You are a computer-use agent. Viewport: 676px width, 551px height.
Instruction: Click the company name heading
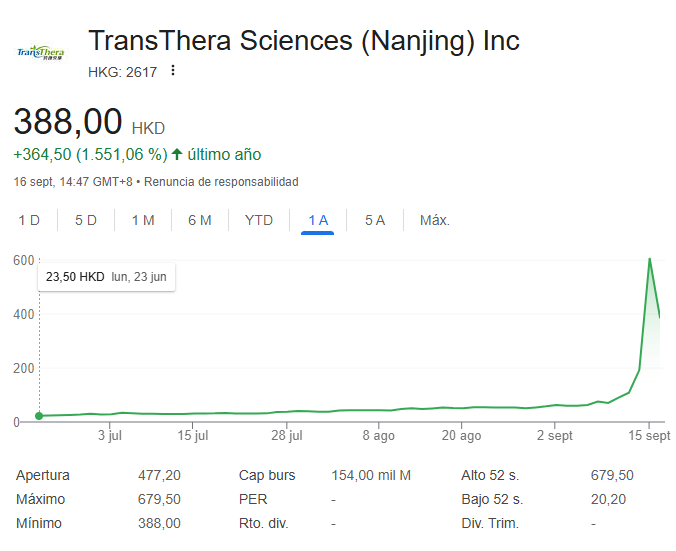[304, 41]
